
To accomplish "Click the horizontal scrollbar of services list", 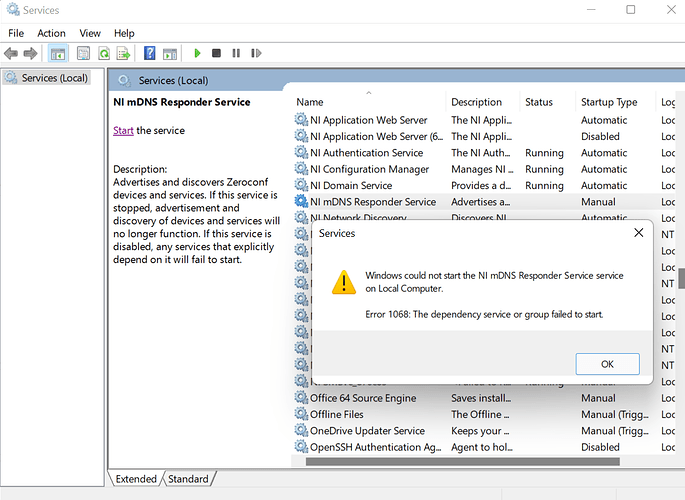I will (463, 462).
